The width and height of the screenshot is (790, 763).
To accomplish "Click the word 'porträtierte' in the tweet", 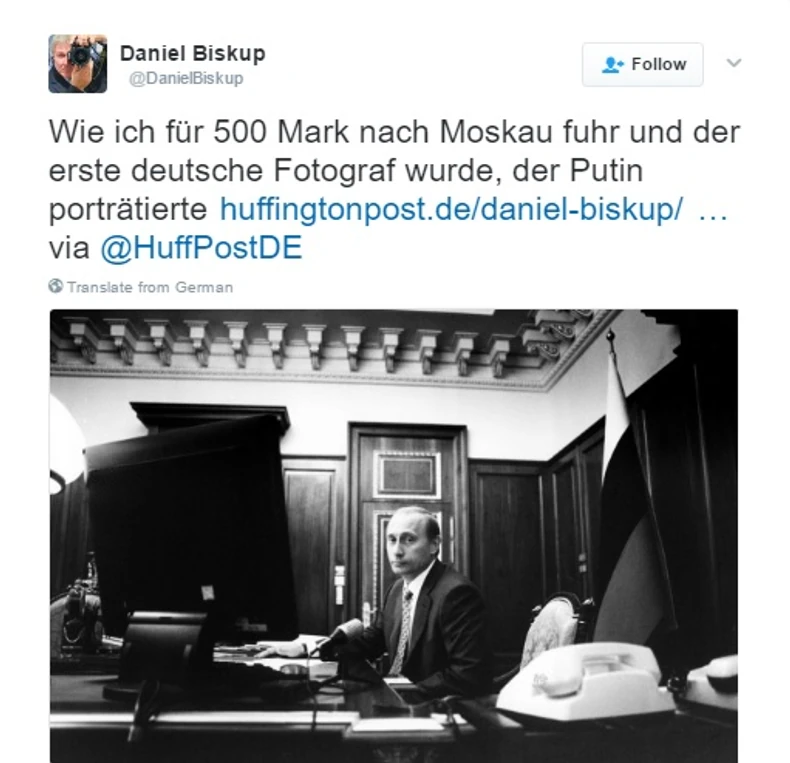I will [x=128, y=209].
